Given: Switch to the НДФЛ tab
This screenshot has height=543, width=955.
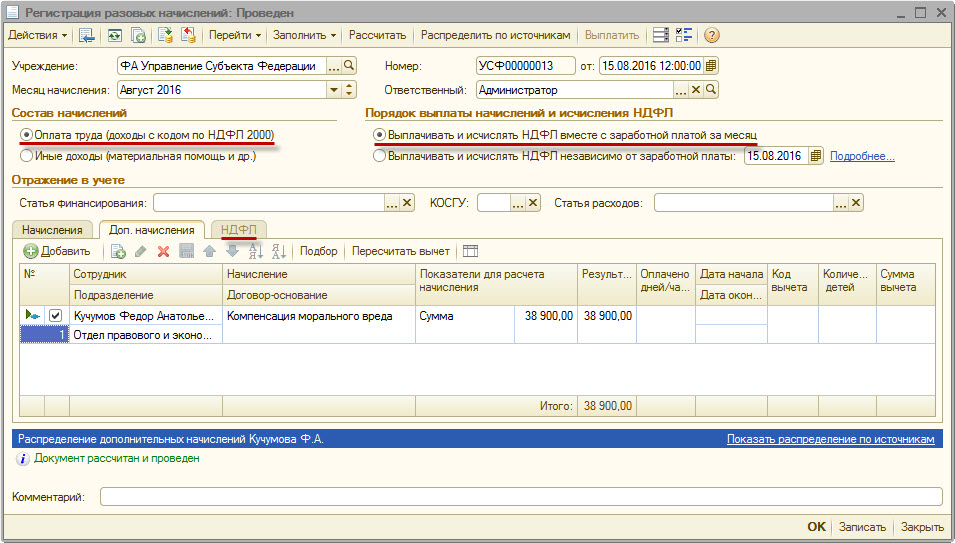Looking at the screenshot, I should [x=239, y=230].
